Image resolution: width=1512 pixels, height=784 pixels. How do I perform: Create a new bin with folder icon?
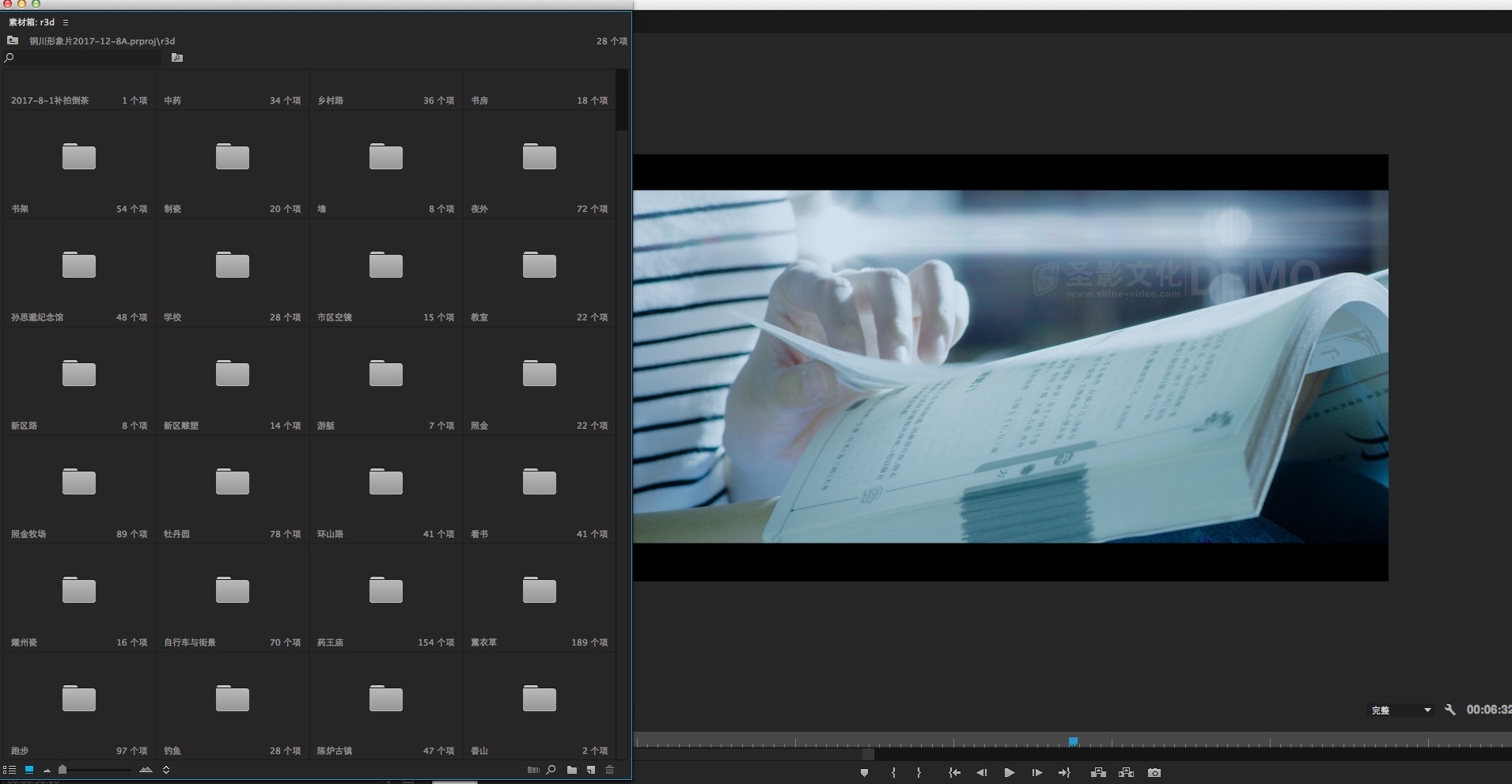tap(571, 770)
